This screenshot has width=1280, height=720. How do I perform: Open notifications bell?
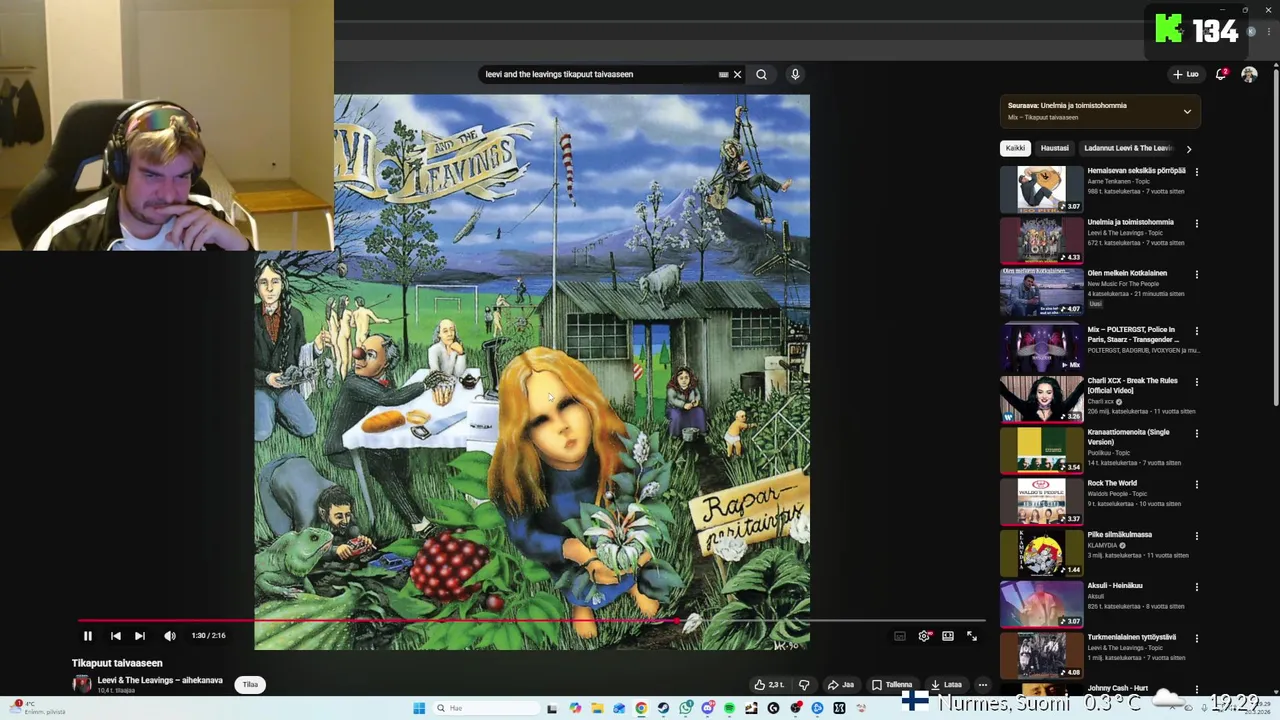pyautogui.click(x=1221, y=74)
